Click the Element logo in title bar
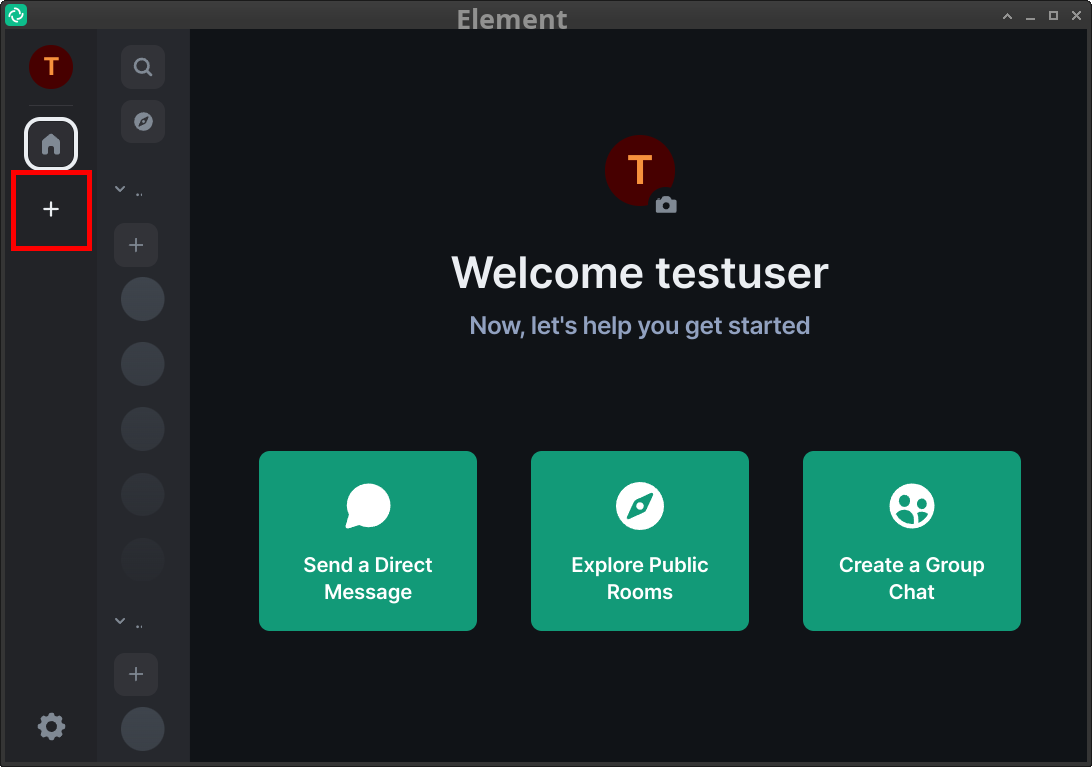 click(16, 15)
